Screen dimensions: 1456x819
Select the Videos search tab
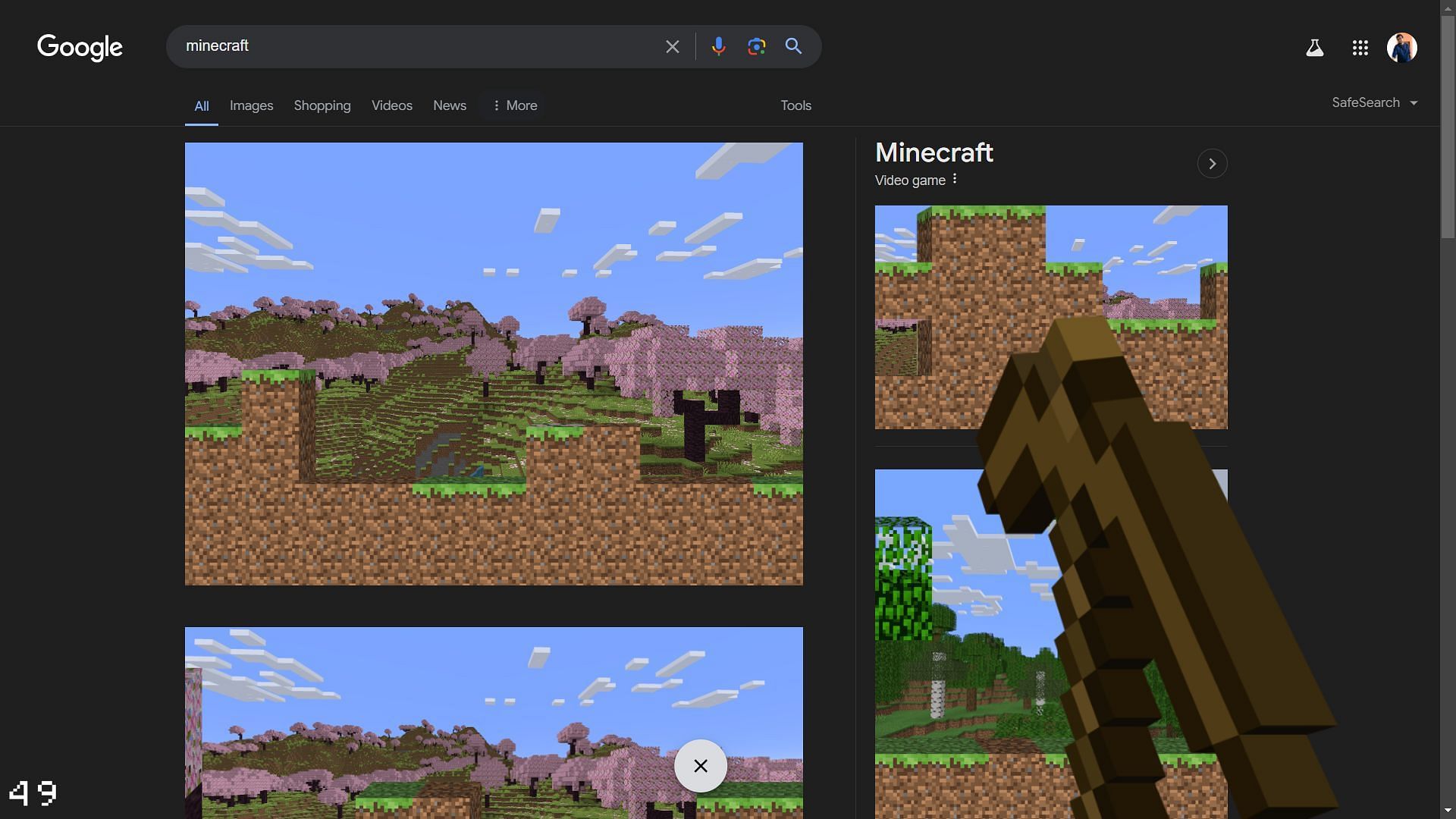[392, 104]
